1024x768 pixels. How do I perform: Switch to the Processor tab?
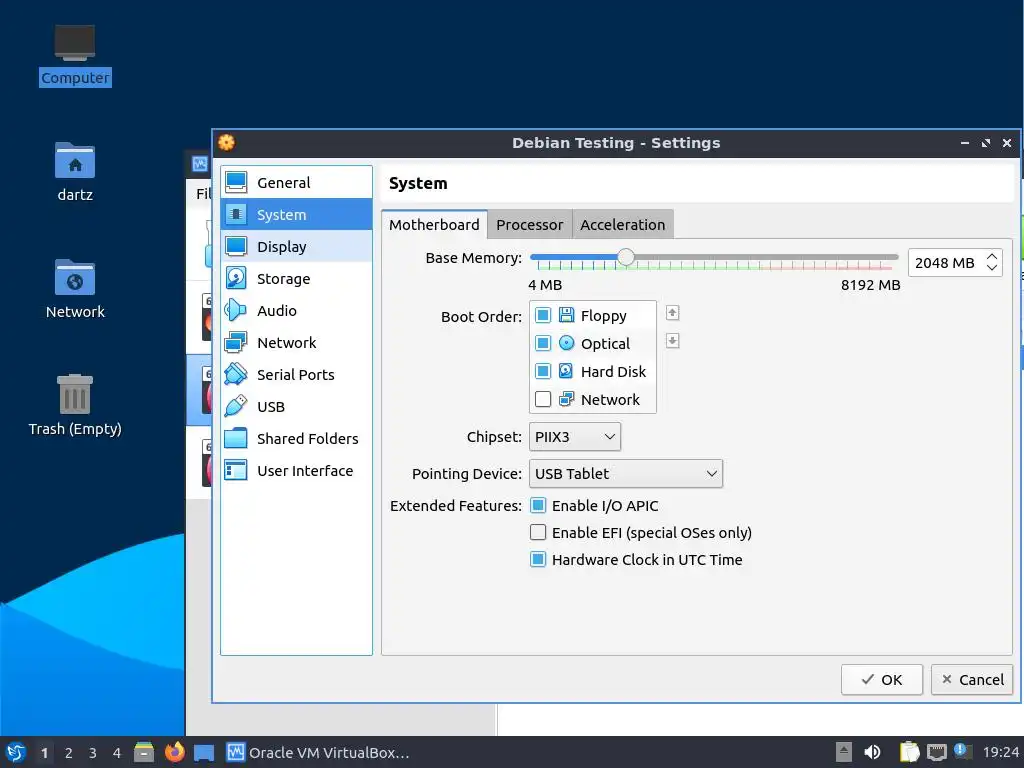[x=530, y=225]
